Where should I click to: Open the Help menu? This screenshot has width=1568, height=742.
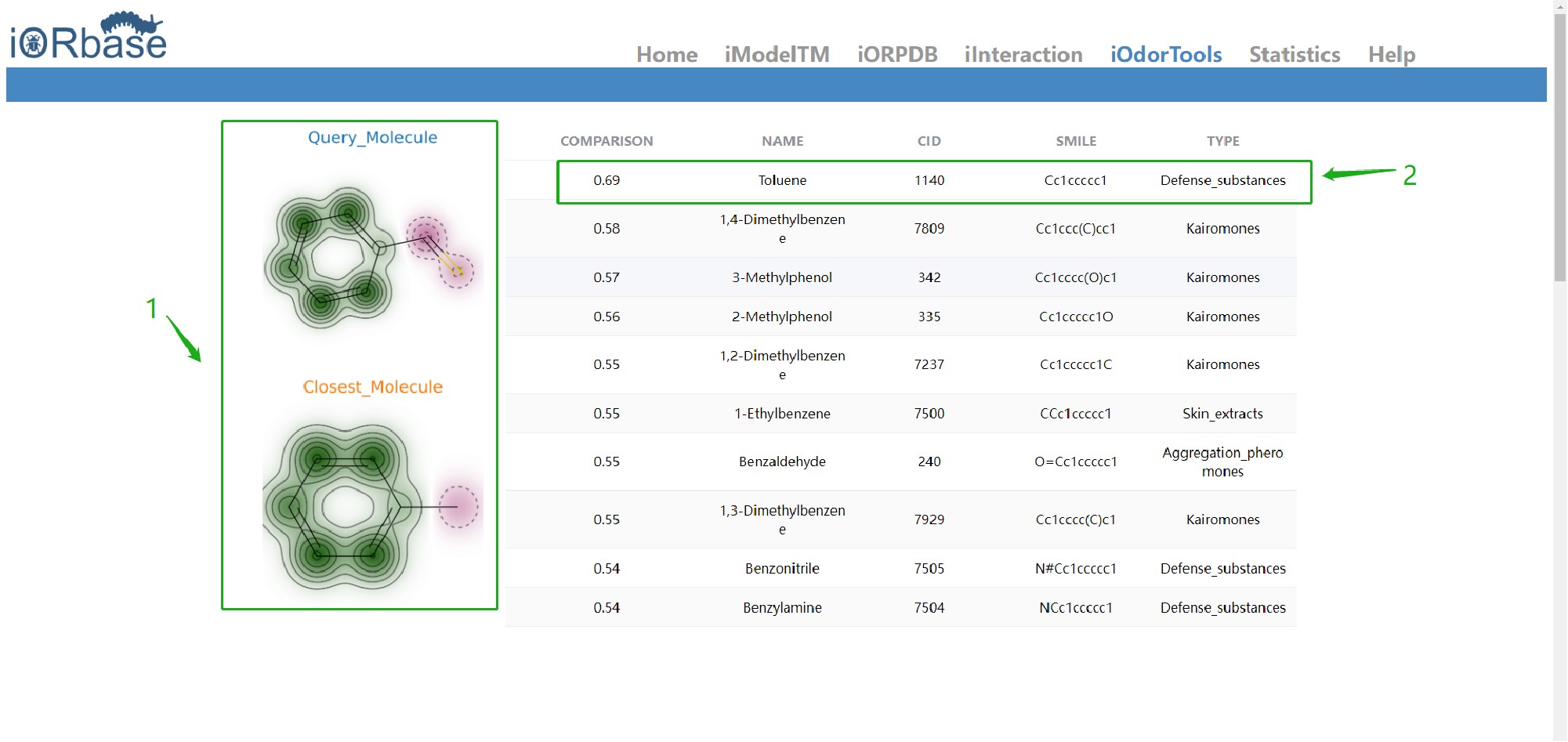point(1392,54)
